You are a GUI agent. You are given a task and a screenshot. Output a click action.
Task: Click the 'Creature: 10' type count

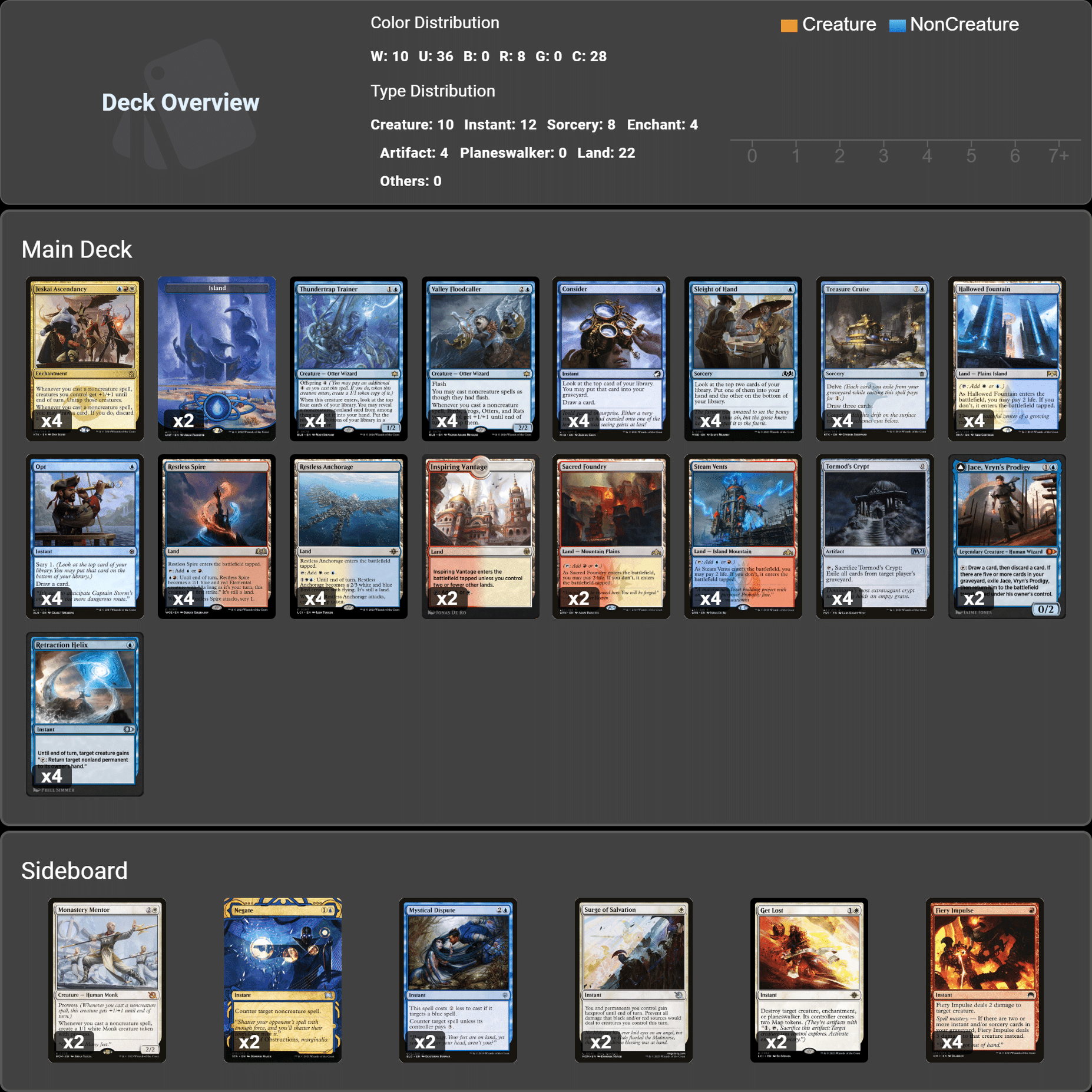click(412, 125)
